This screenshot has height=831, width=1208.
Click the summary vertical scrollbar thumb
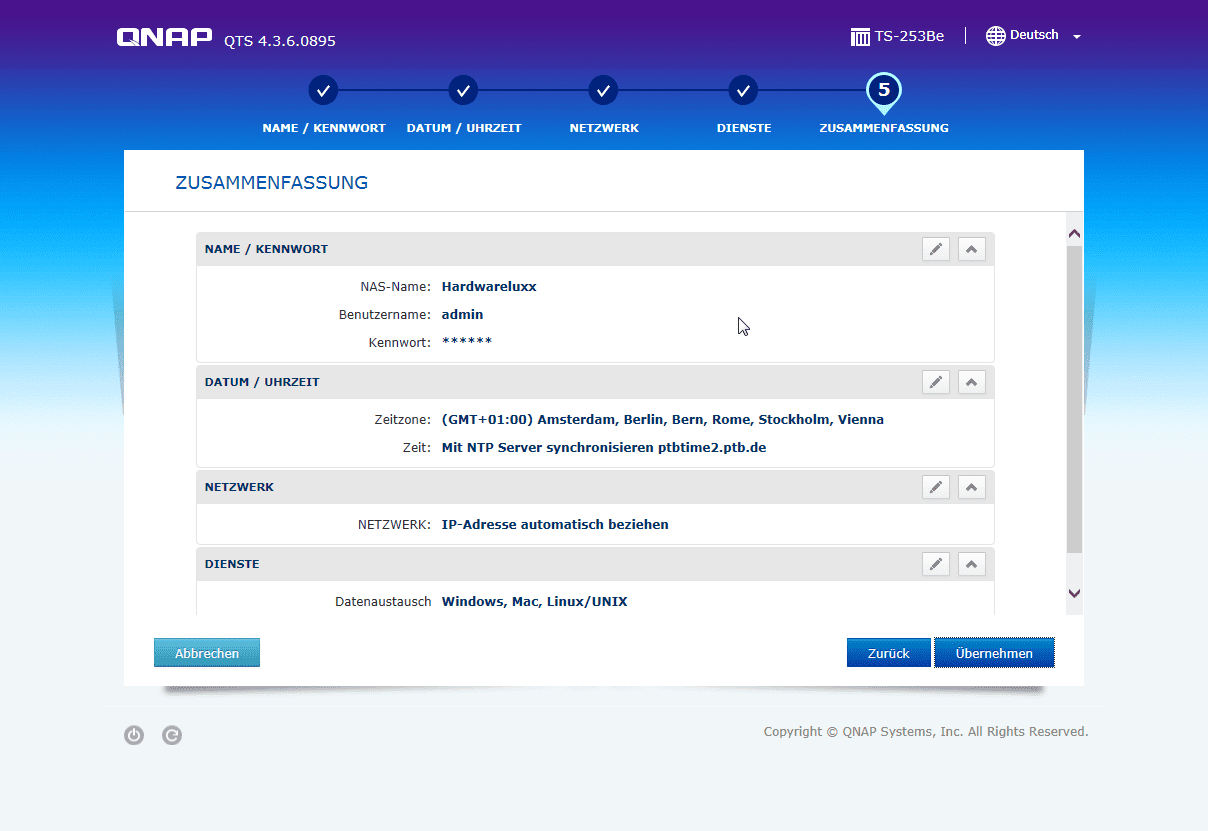(1074, 400)
